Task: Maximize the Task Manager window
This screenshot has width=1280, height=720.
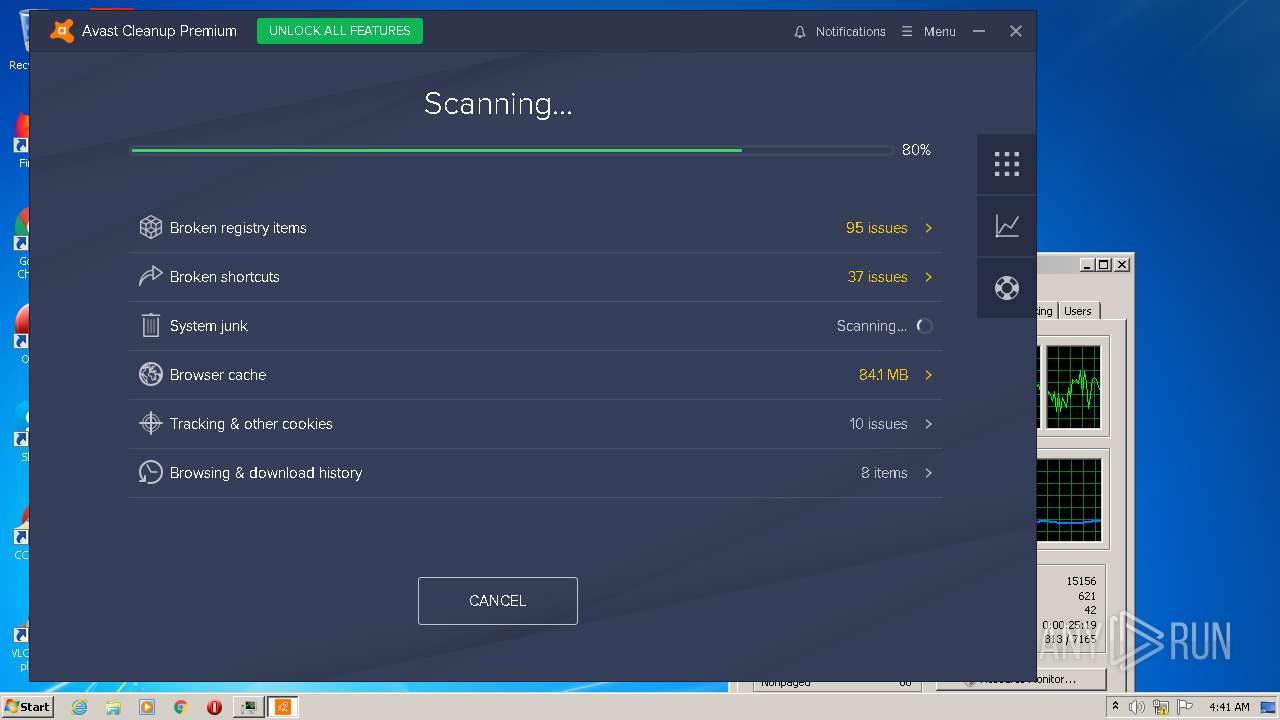Action: [1104, 265]
